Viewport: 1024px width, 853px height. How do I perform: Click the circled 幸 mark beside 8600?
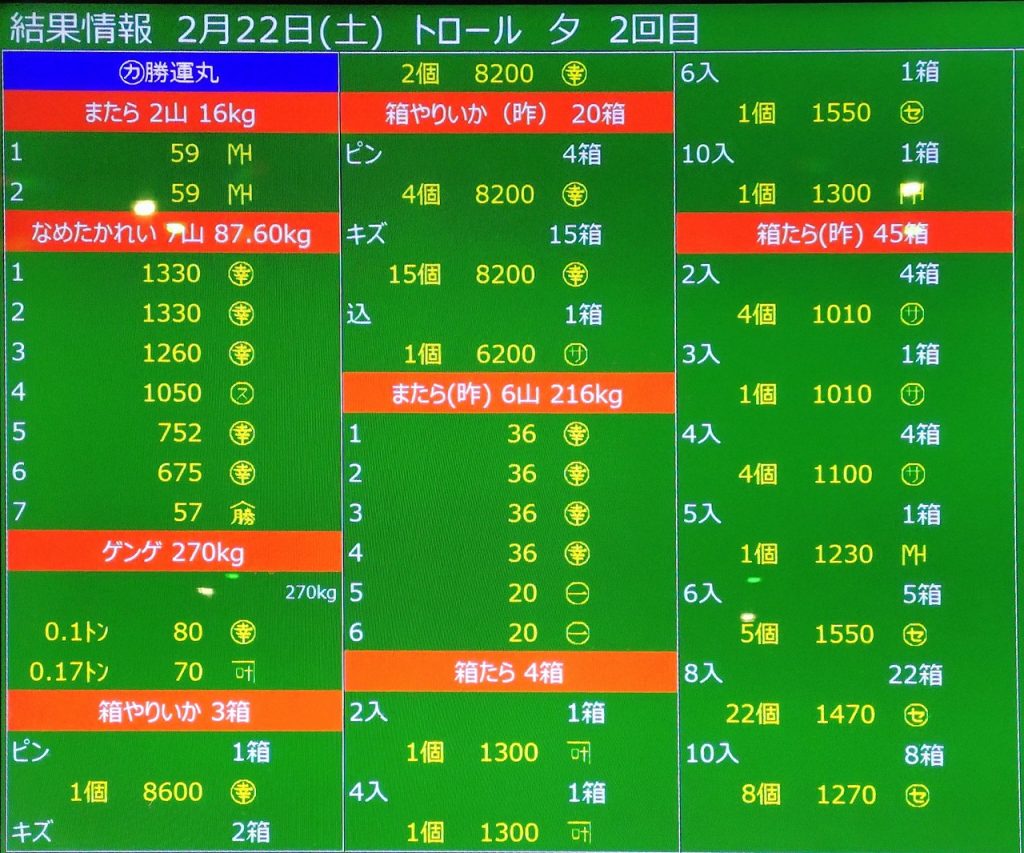(242, 792)
